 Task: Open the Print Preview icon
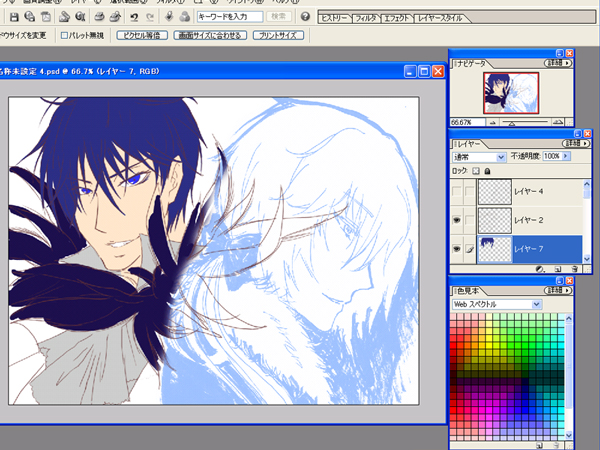pyautogui.click(x=115, y=17)
